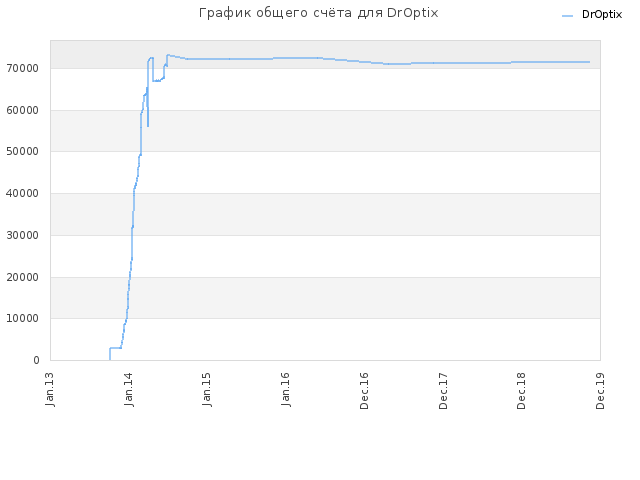Click the initial flat step near 3000
The image size is (640, 480).
[x=116, y=348]
